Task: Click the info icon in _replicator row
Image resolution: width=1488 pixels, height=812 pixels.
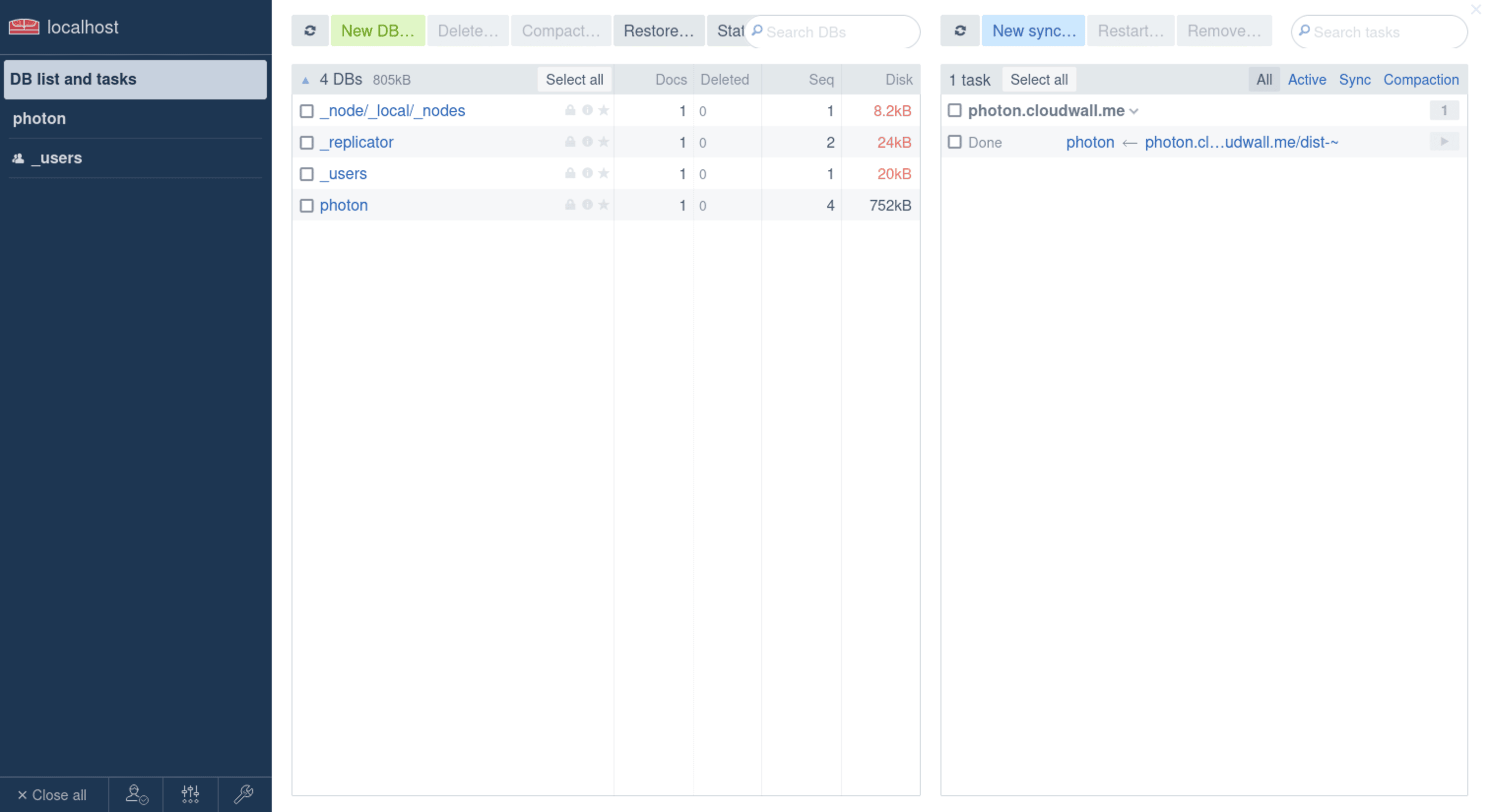Action: (x=587, y=142)
